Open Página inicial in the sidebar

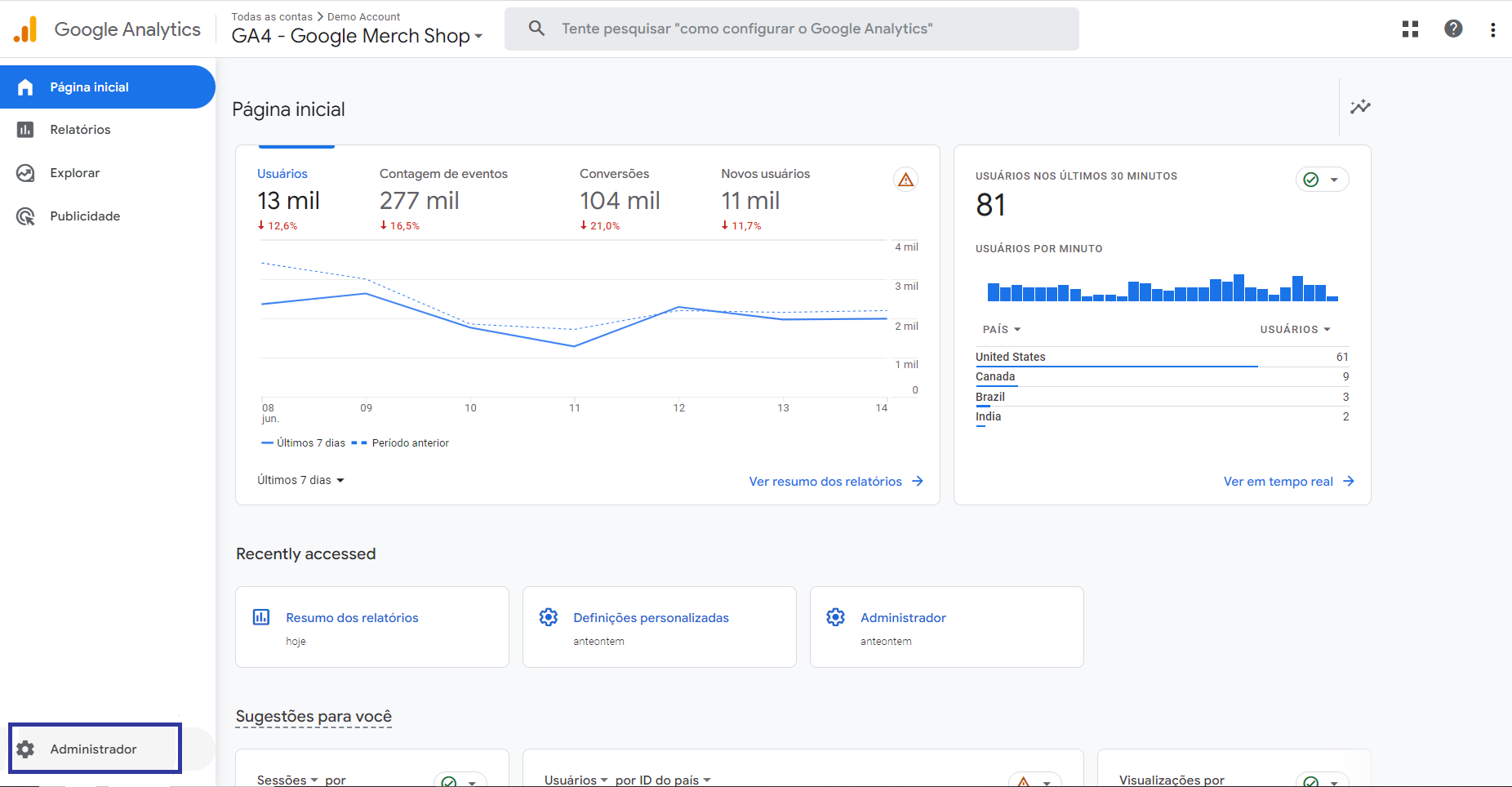pyautogui.click(x=108, y=87)
